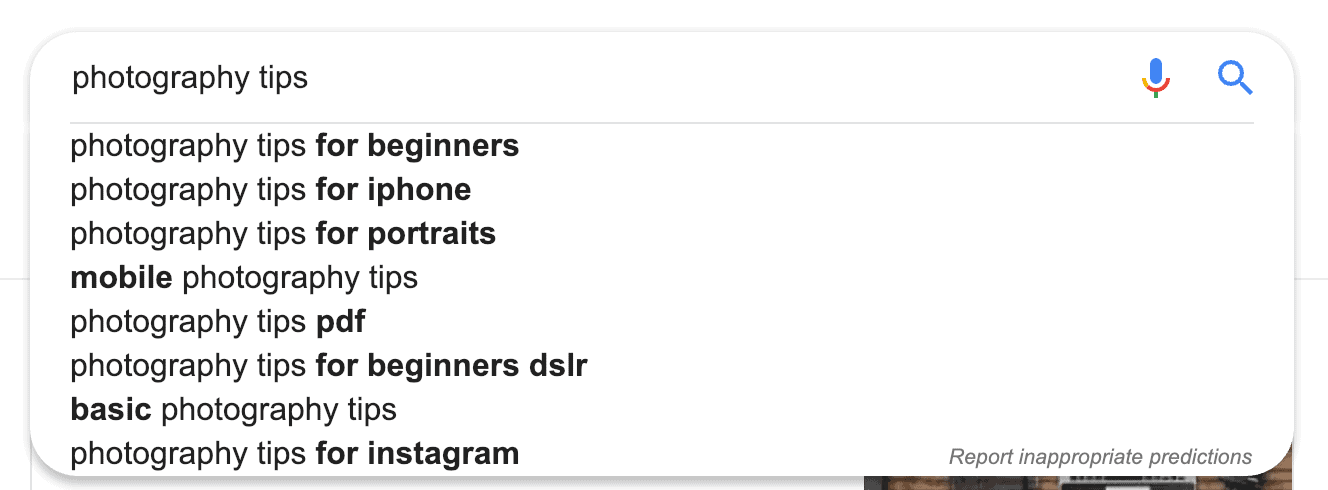Pick "photography tips for portraits" from suggestions
1328x490 pixels.
[283, 234]
